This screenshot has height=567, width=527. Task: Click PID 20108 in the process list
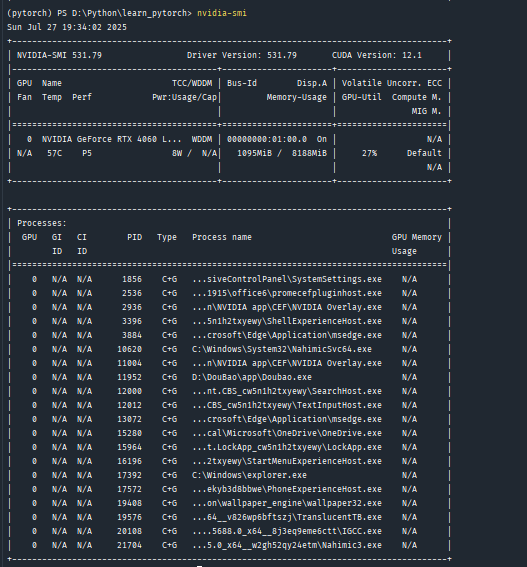129,531
